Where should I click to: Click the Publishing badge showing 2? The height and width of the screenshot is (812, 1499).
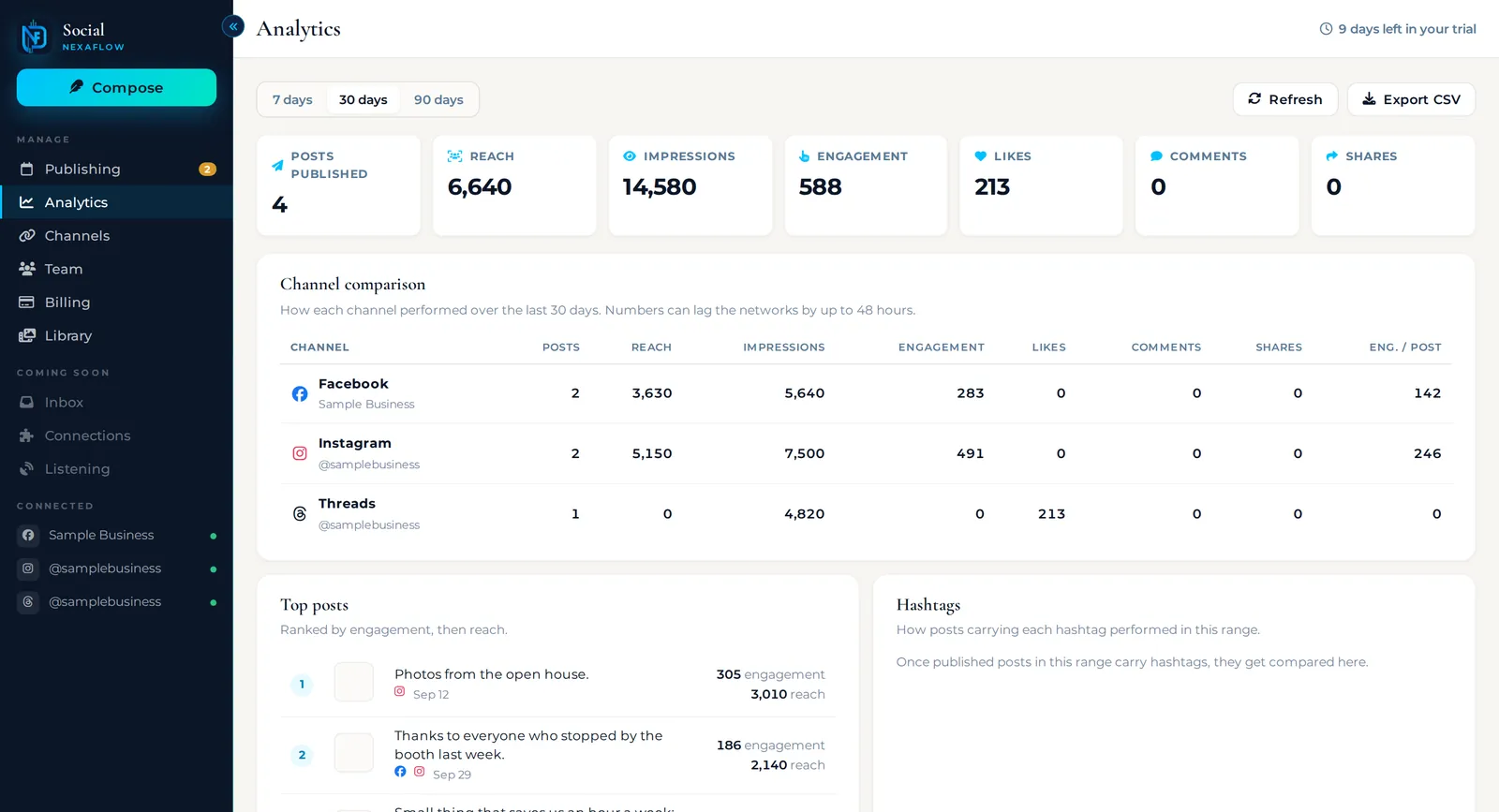pos(207,170)
